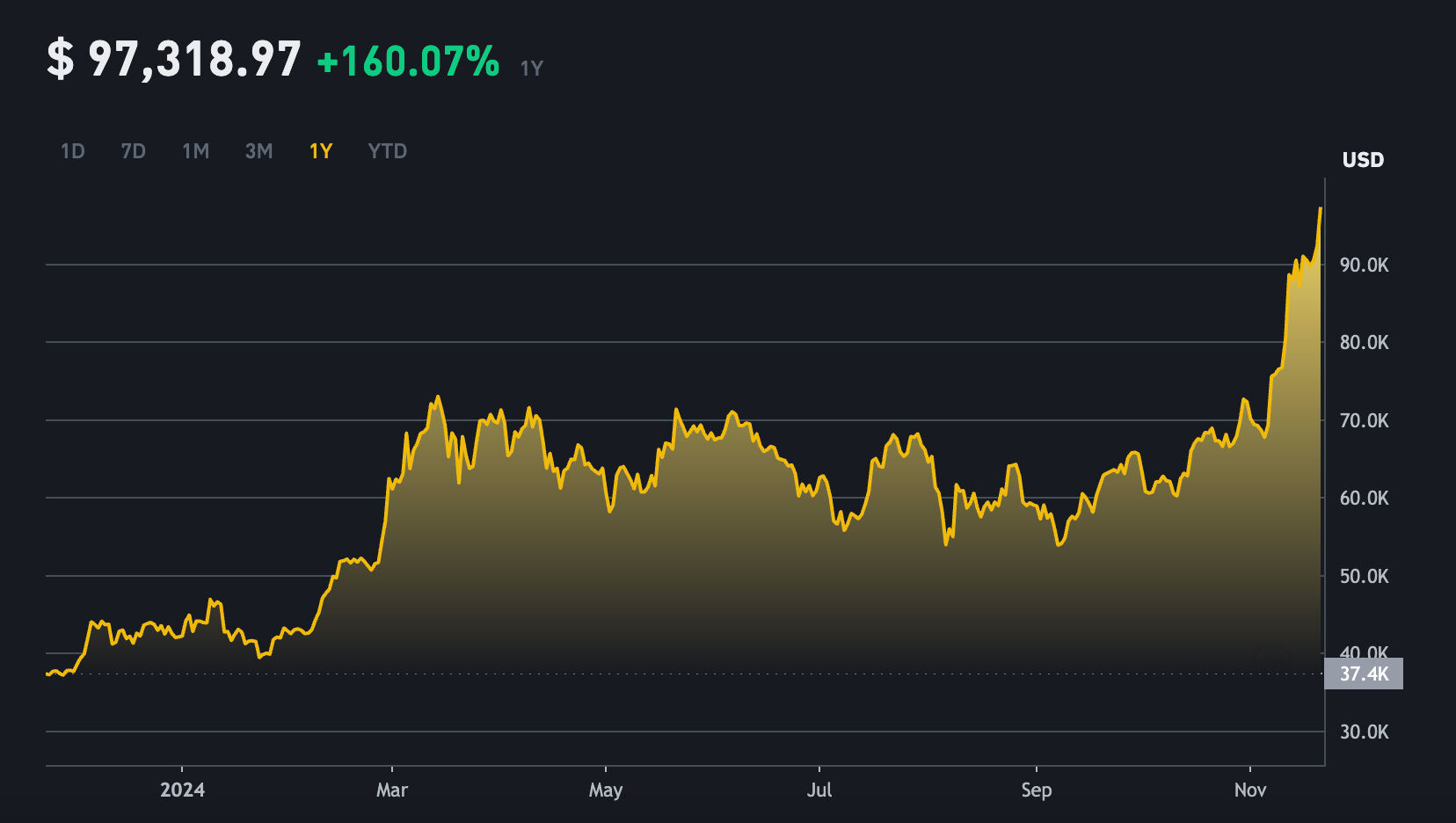
Task: Select the gray 37.4K price tag
Action: click(x=1364, y=674)
